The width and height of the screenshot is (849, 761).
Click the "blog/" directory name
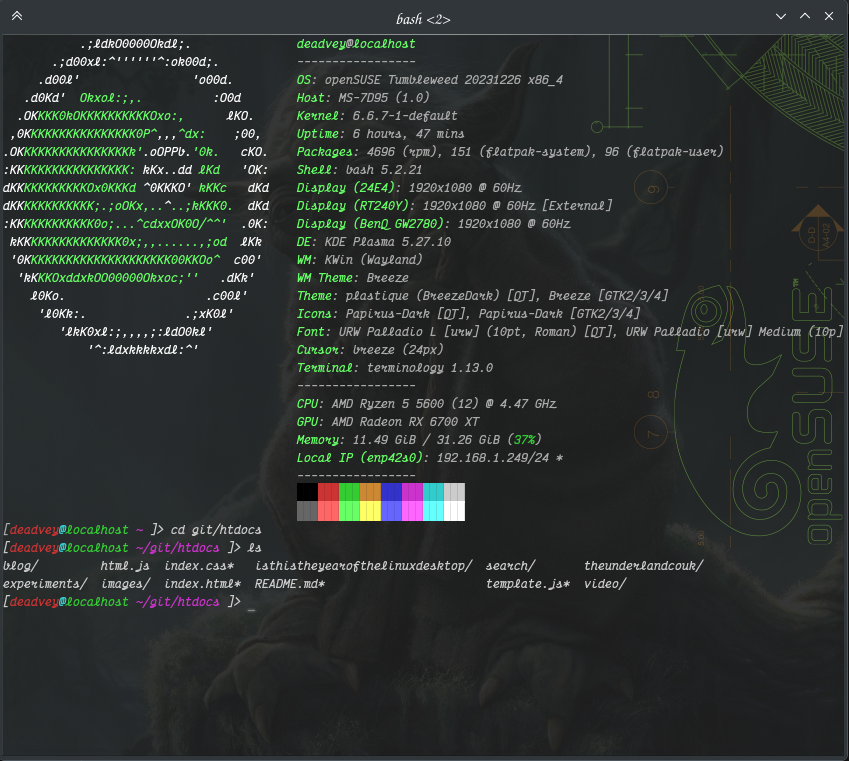click(x=21, y=566)
